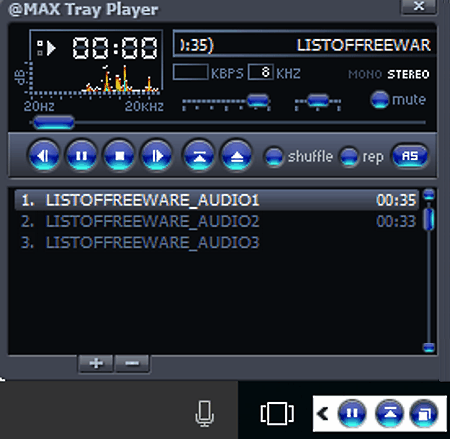The height and width of the screenshot is (439, 450).
Task: Adjust the volume slider handle
Action: [x=258, y=100]
